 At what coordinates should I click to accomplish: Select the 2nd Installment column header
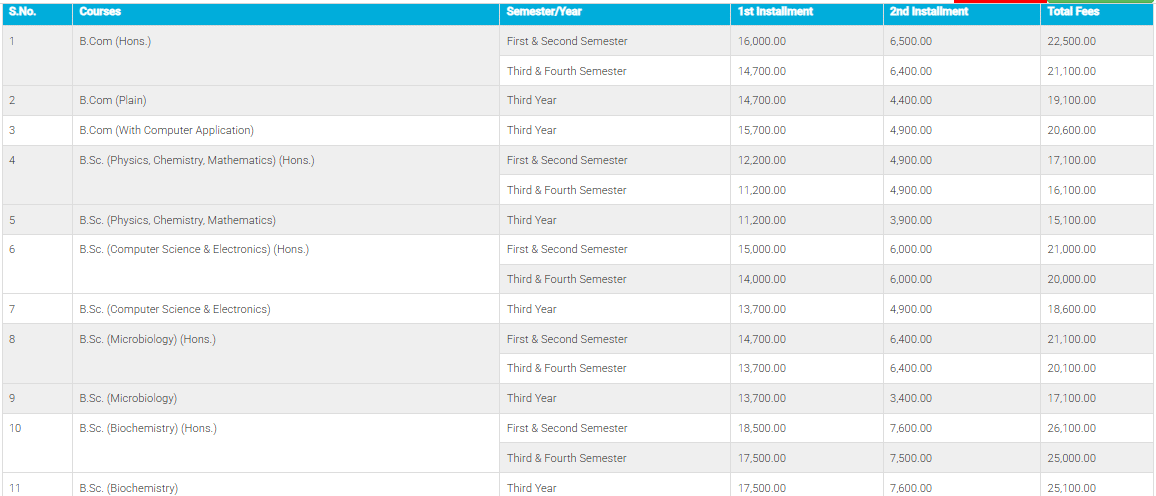pyautogui.click(x=928, y=12)
